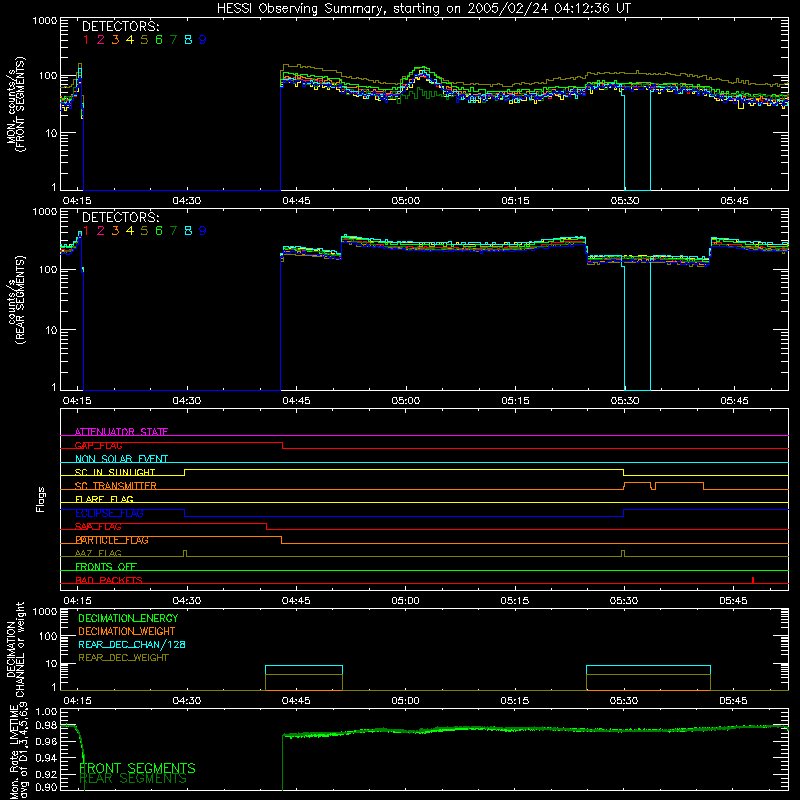The image size is (800, 800).
Task: Click the DECIMATION_WEIGHT legend entry
Action: [x=127, y=631]
